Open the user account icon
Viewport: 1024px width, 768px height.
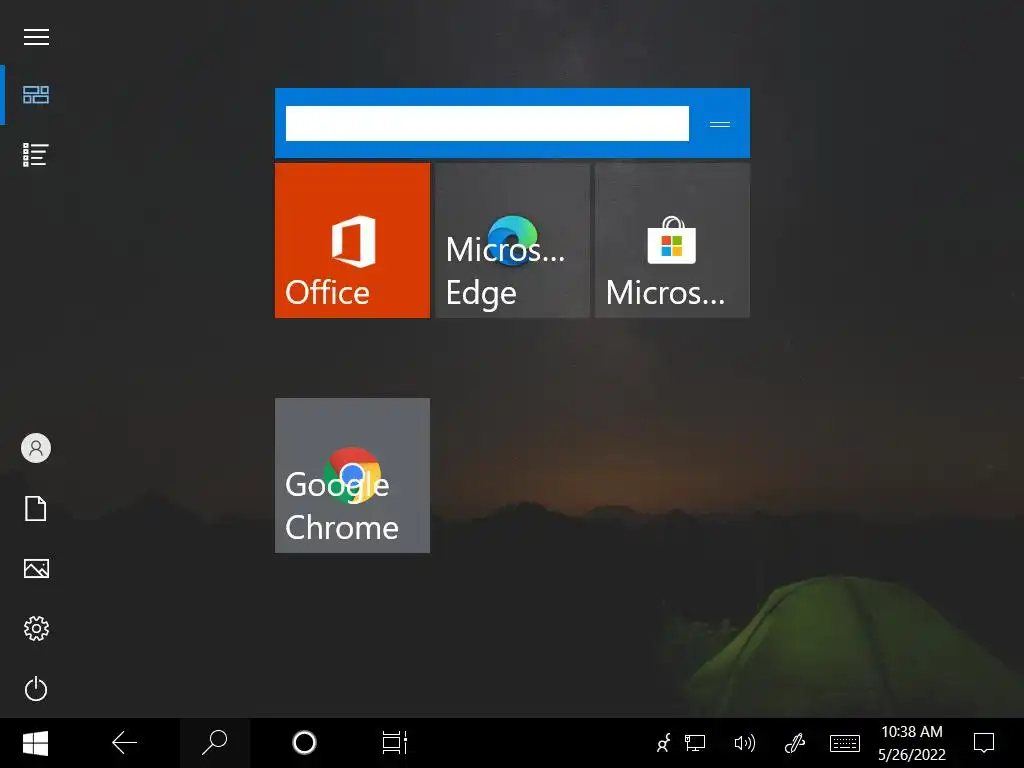tap(36, 448)
